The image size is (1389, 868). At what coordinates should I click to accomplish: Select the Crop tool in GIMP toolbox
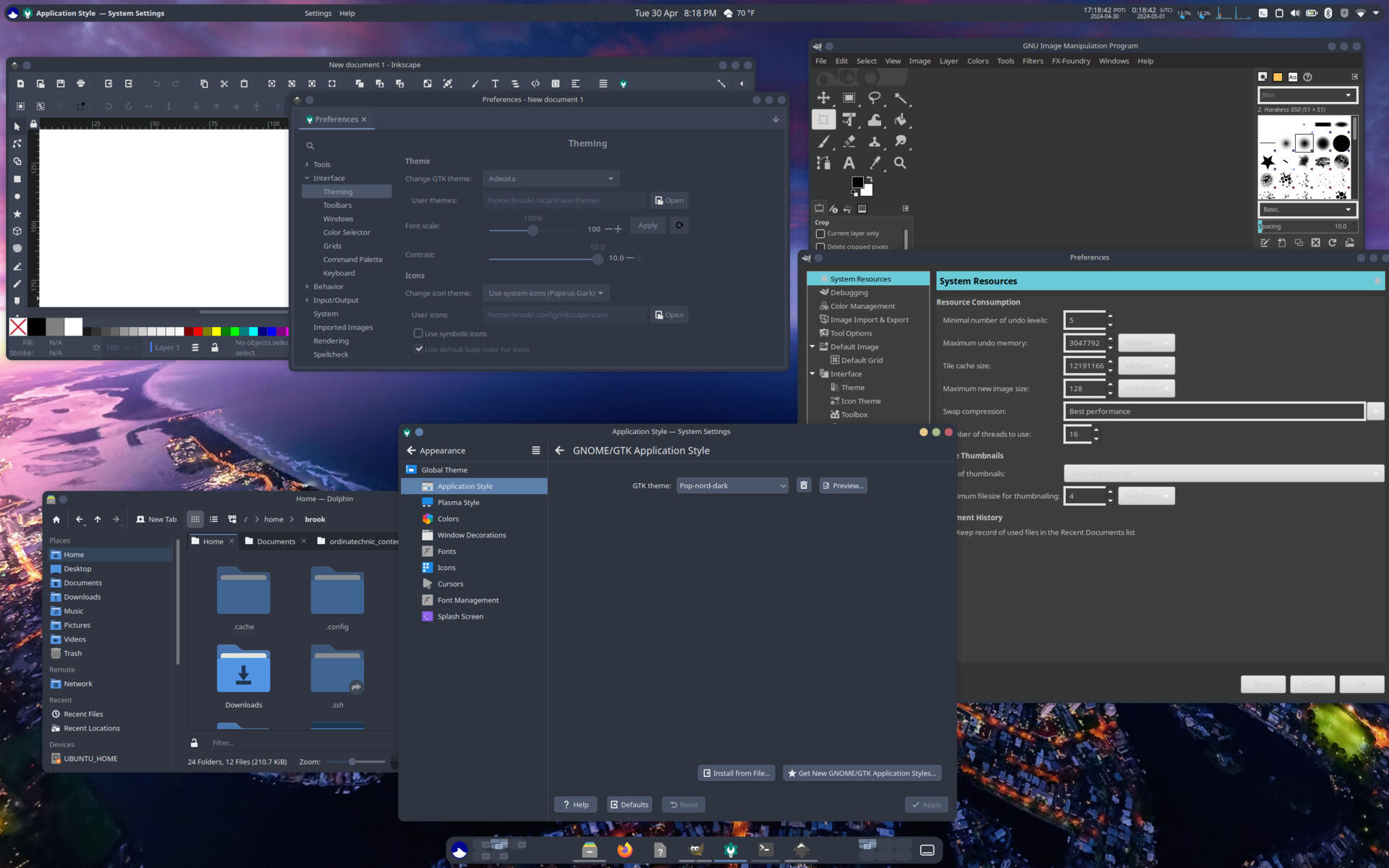coord(823,119)
